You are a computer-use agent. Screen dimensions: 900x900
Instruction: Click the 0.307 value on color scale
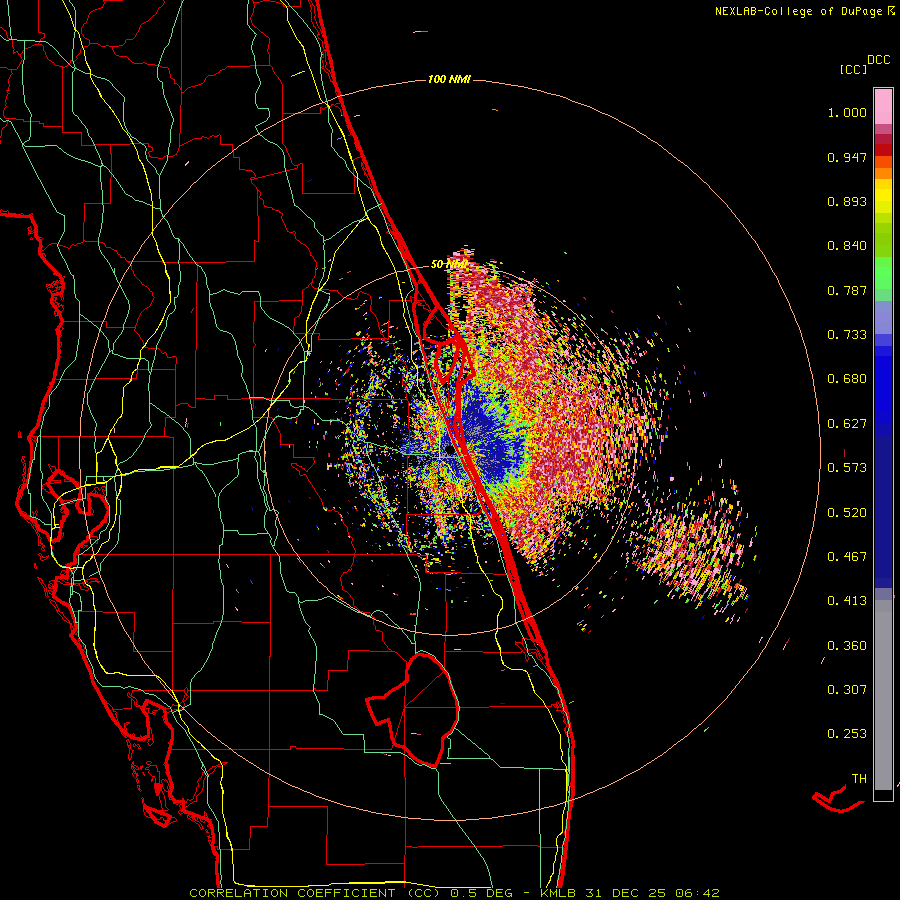tap(847, 690)
